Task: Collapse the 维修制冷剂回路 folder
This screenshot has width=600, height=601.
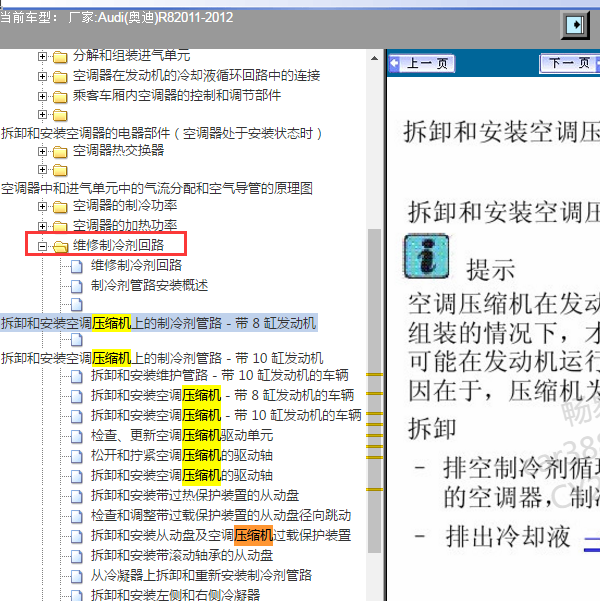Action: point(42,246)
